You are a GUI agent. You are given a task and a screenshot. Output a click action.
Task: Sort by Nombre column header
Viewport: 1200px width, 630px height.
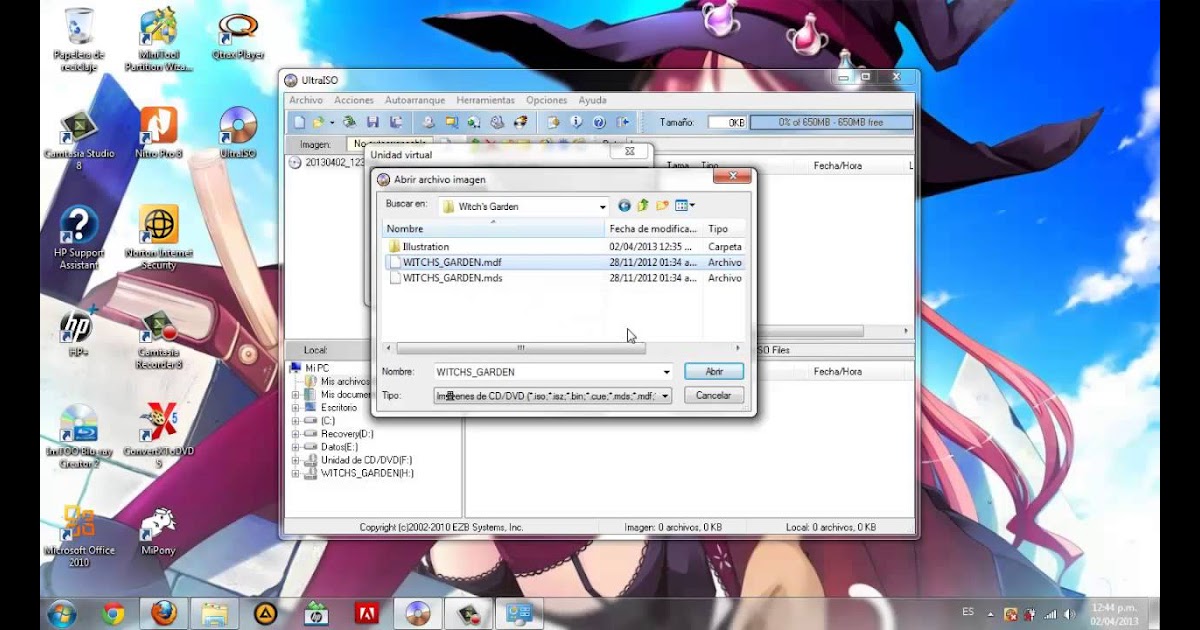point(495,229)
